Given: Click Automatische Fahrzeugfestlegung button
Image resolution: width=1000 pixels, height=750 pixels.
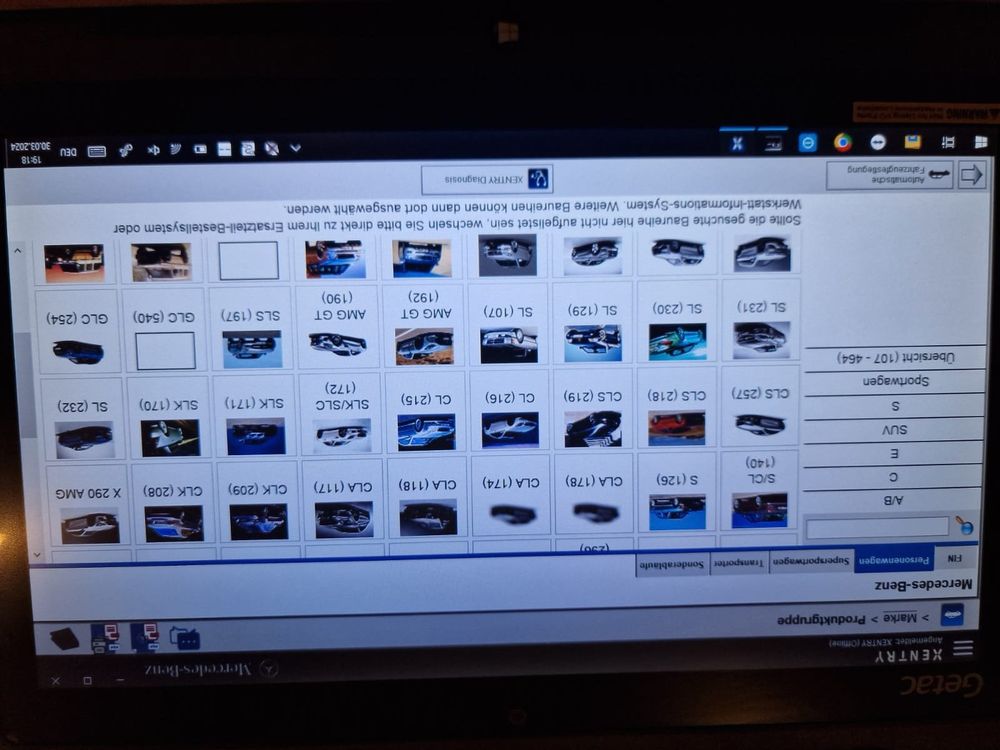Looking at the screenshot, I should [890, 176].
